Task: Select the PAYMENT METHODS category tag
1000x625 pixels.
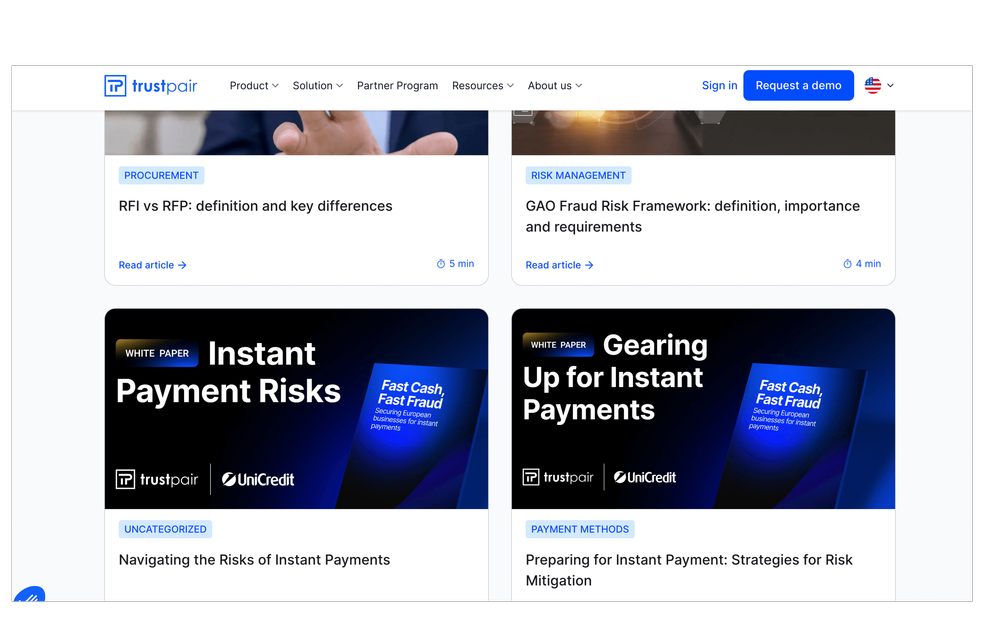Action: [580, 529]
